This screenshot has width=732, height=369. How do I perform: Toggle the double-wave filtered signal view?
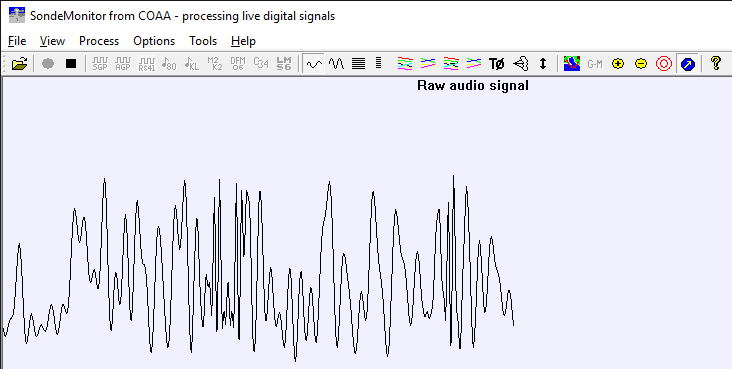click(x=336, y=64)
